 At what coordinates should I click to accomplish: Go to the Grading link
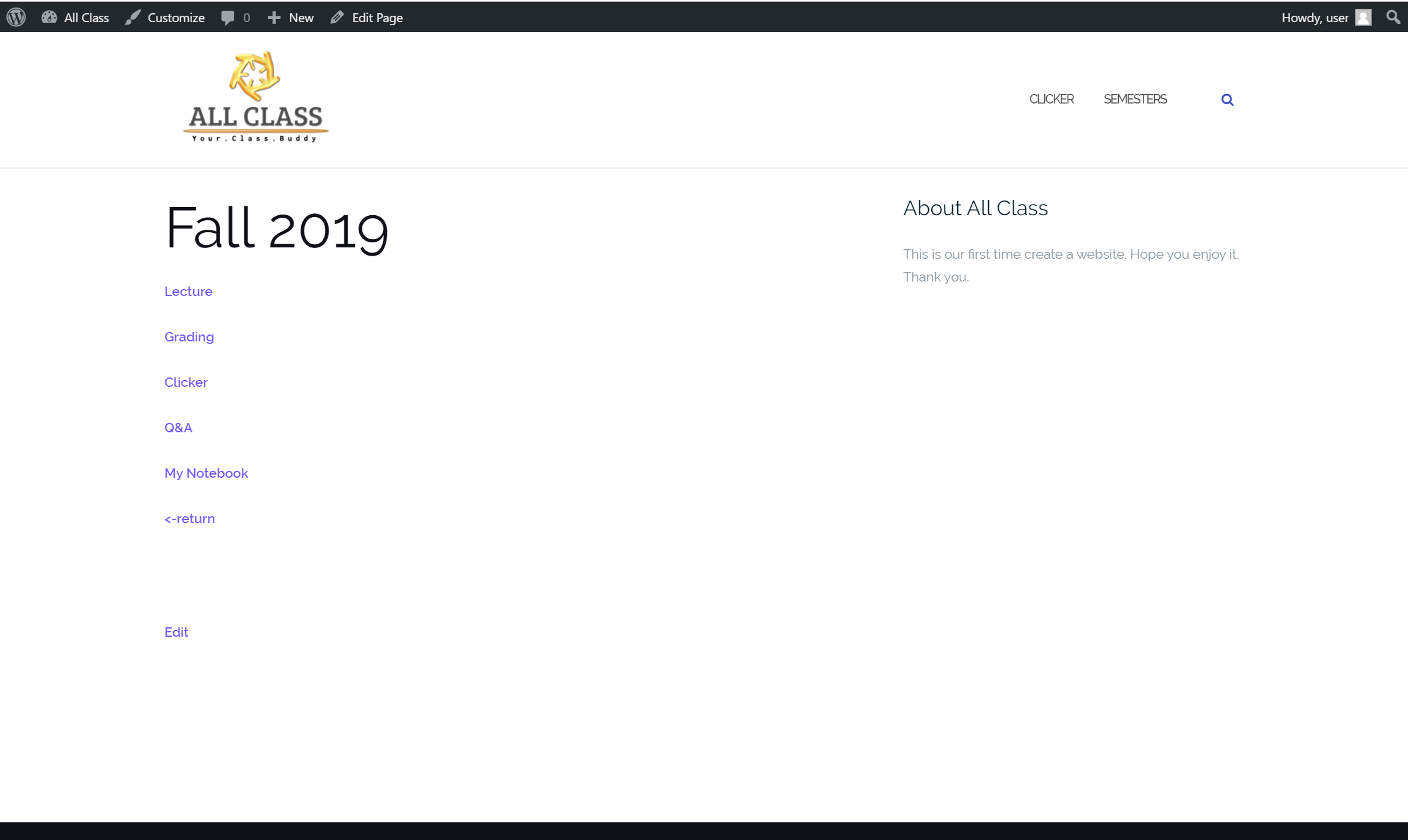[x=189, y=337]
